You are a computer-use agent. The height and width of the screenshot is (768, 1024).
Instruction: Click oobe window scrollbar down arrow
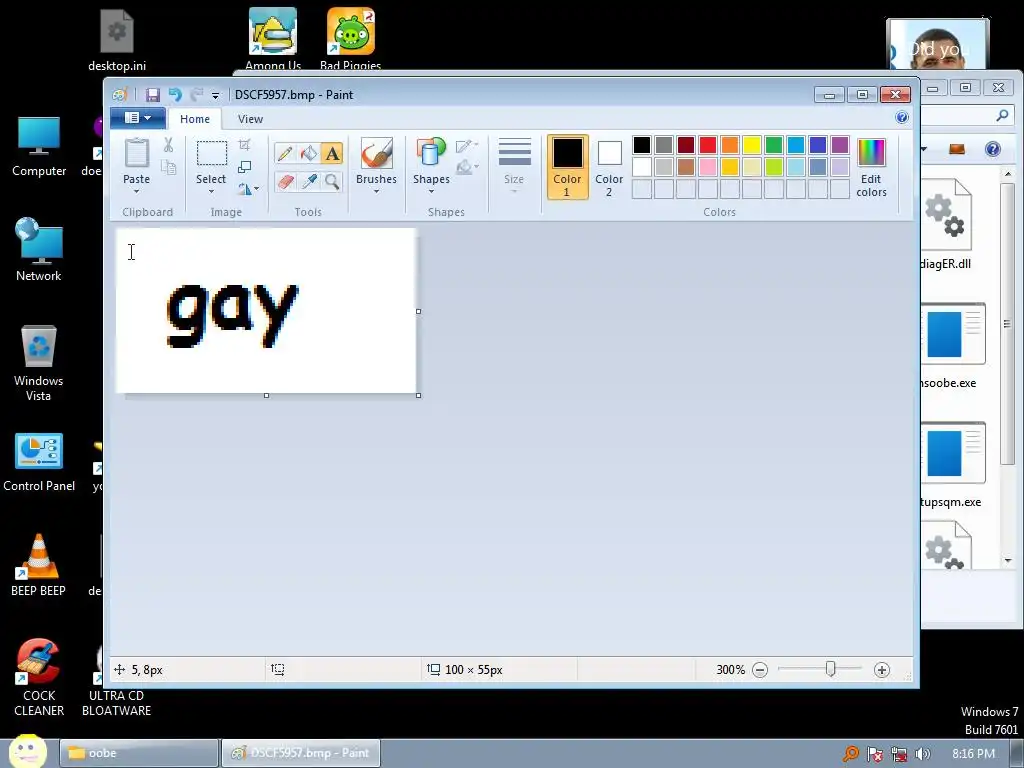(x=1008, y=560)
